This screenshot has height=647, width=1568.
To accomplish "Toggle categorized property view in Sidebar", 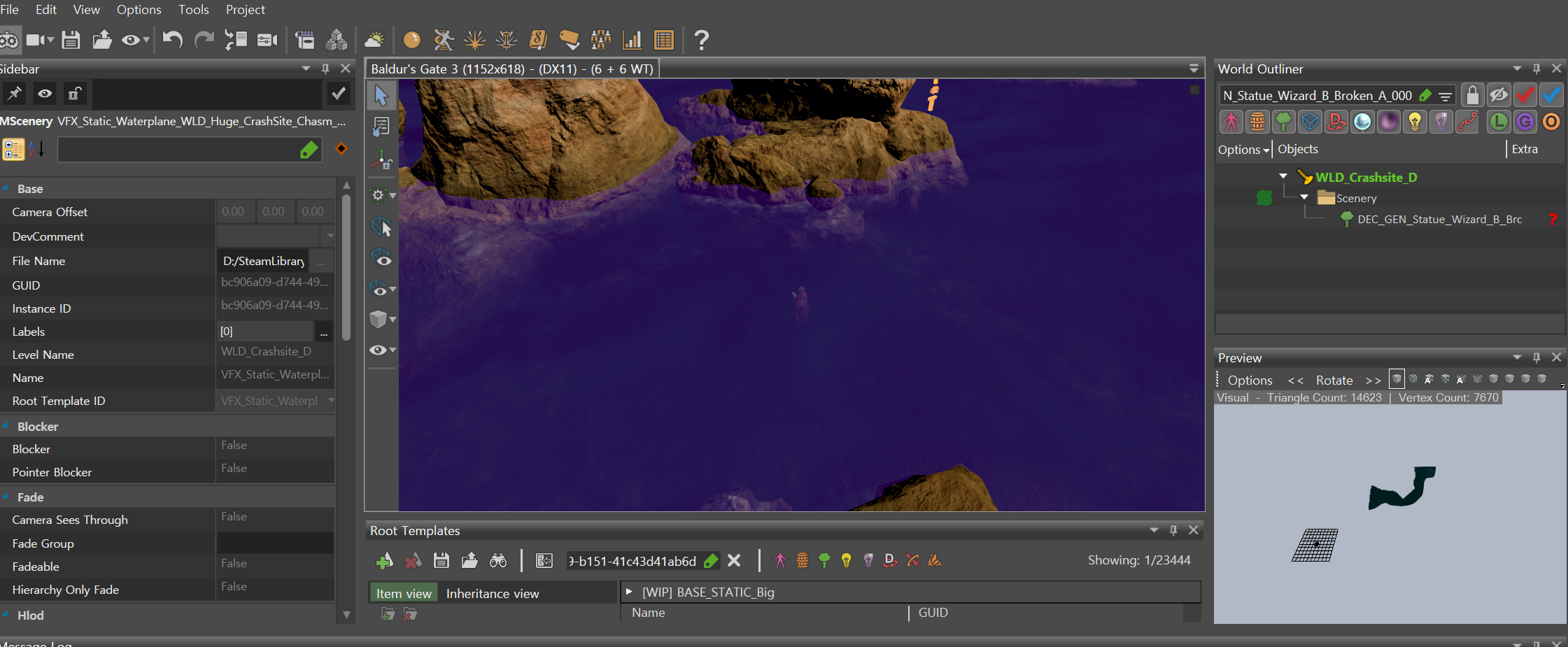I will pos(13,148).
